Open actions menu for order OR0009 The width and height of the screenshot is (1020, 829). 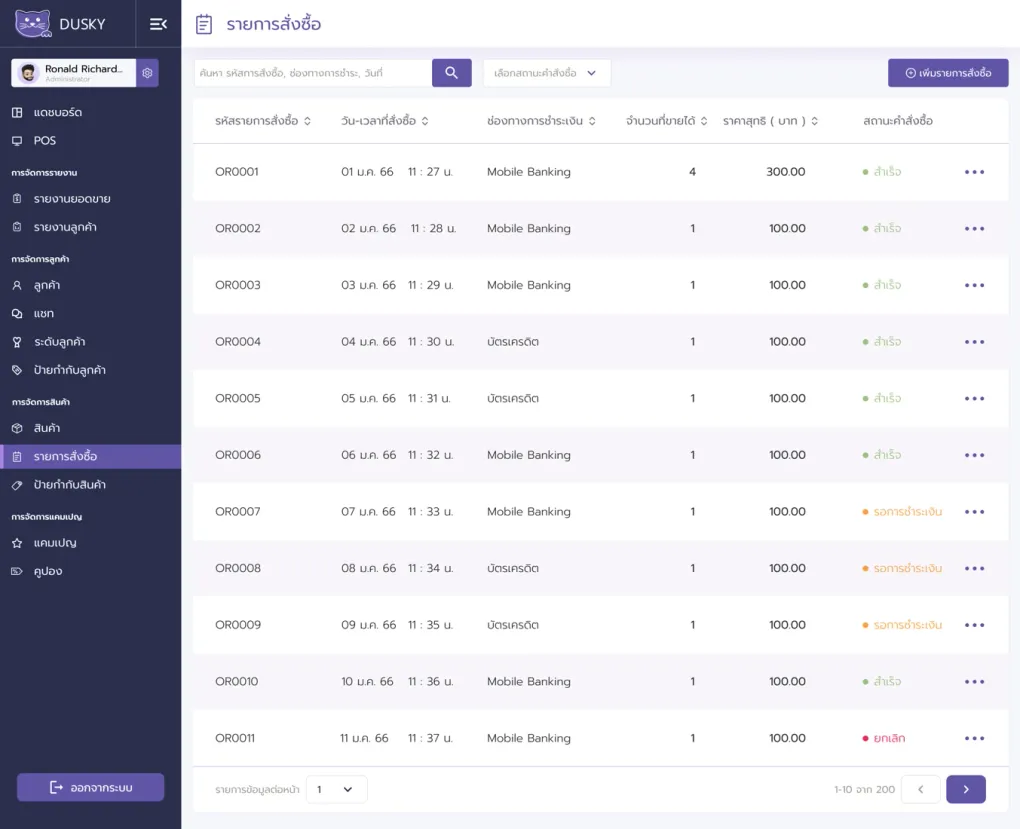[974, 625]
